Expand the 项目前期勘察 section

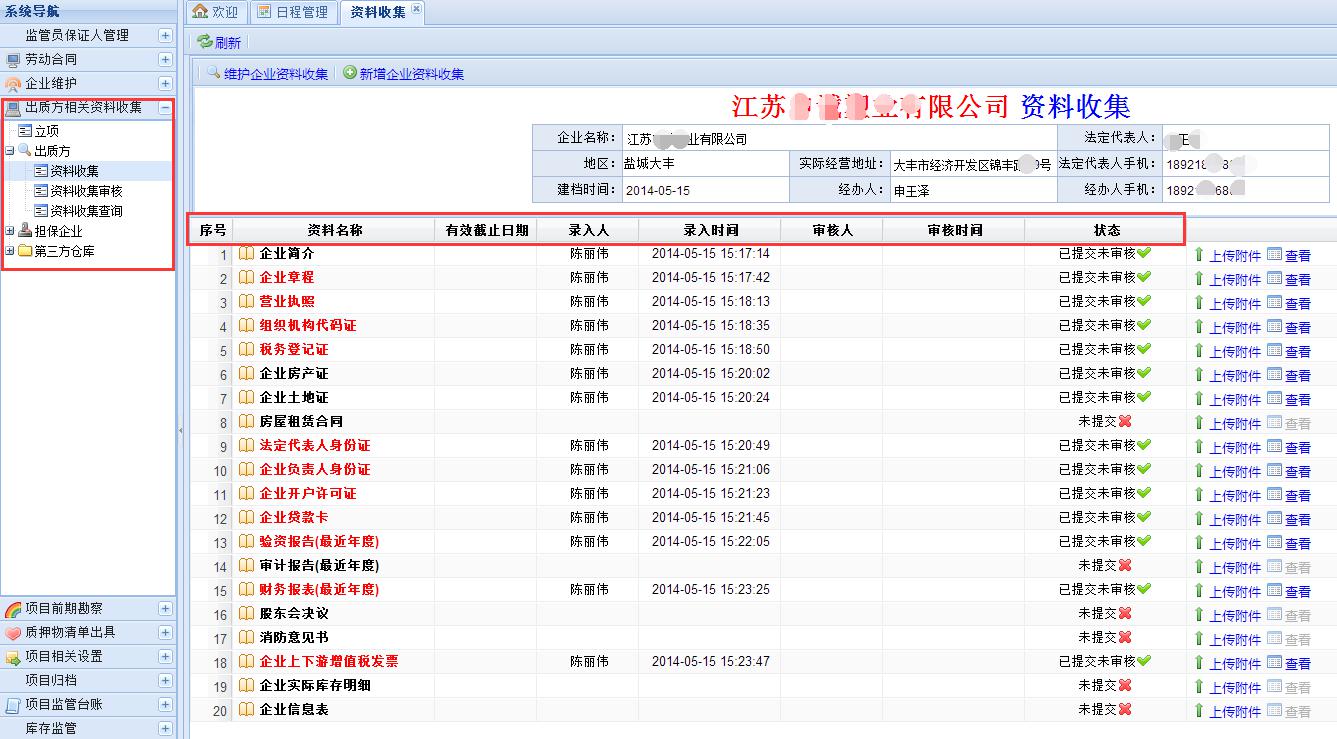[165, 608]
